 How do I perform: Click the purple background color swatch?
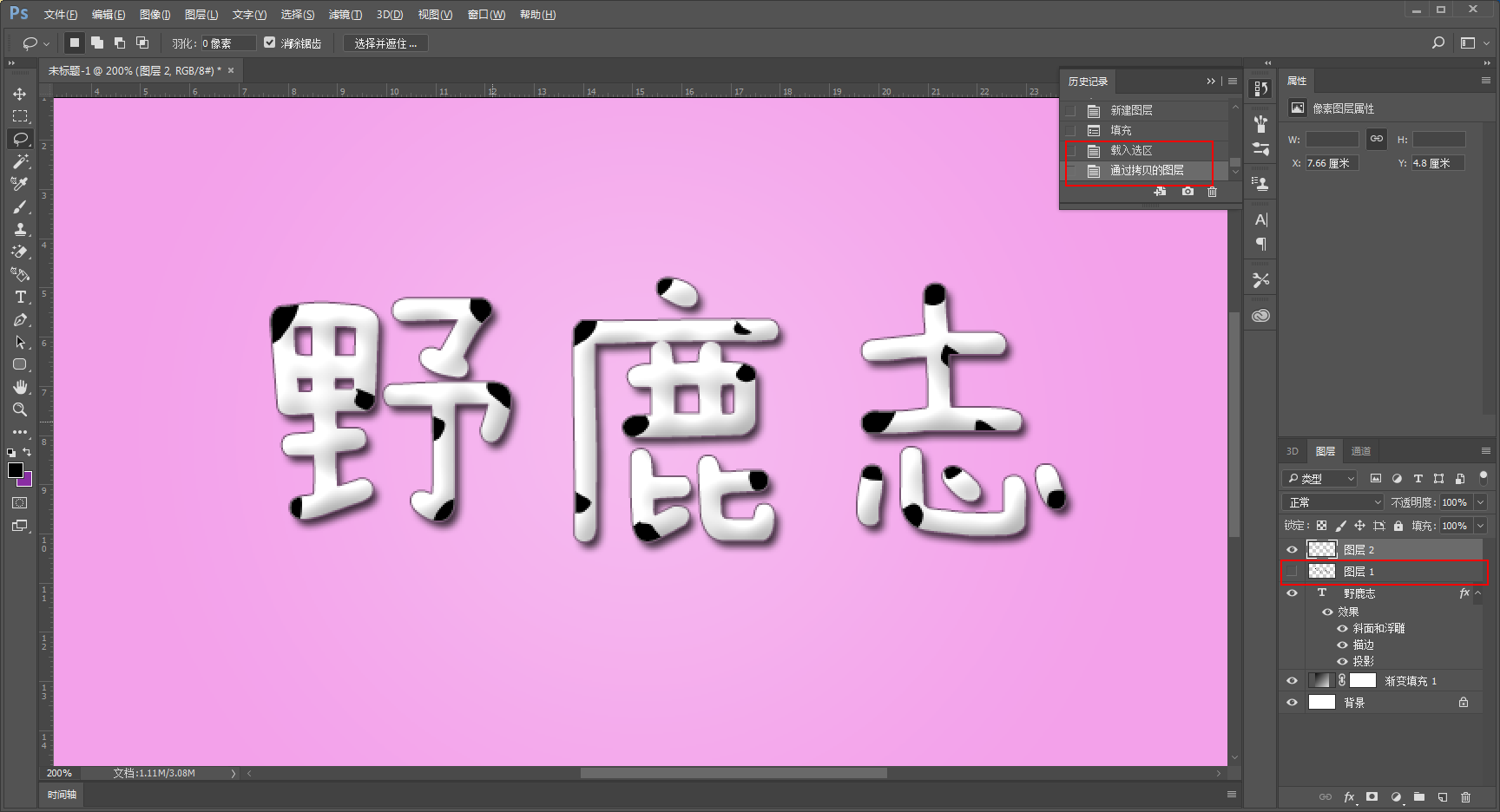coord(27,480)
